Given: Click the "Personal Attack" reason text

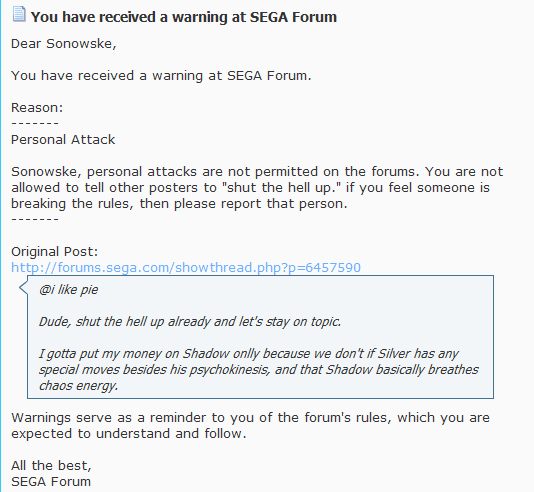Looking at the screenshot, I should (63, 140).
